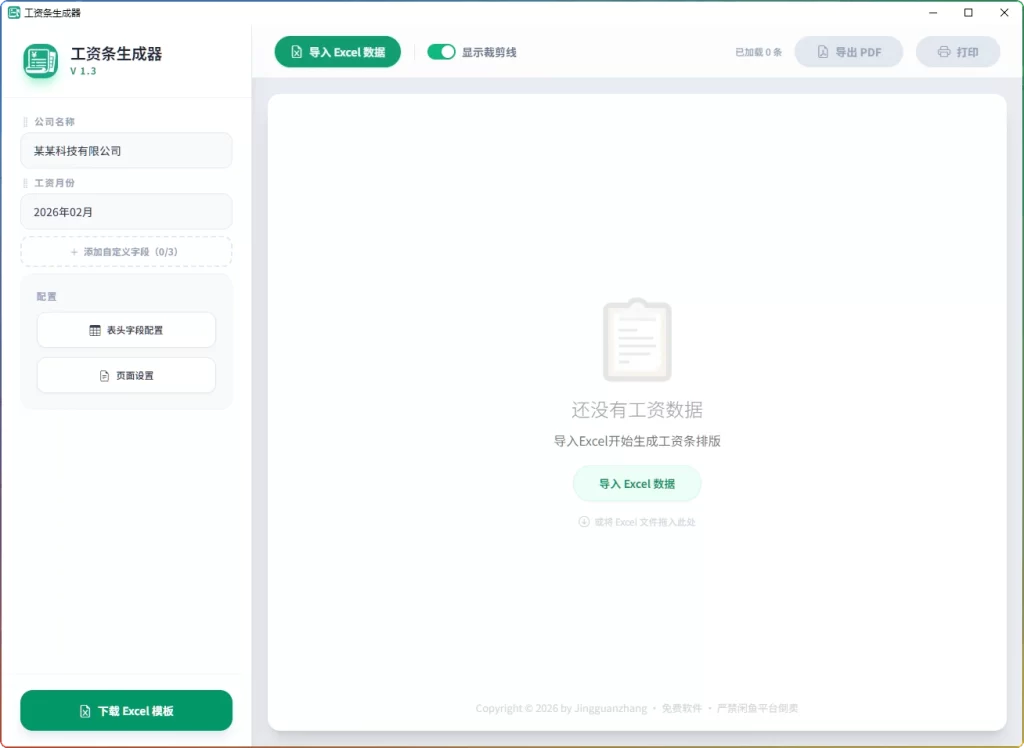Click the download arrow icon near drag hint text

pos(581,521)
